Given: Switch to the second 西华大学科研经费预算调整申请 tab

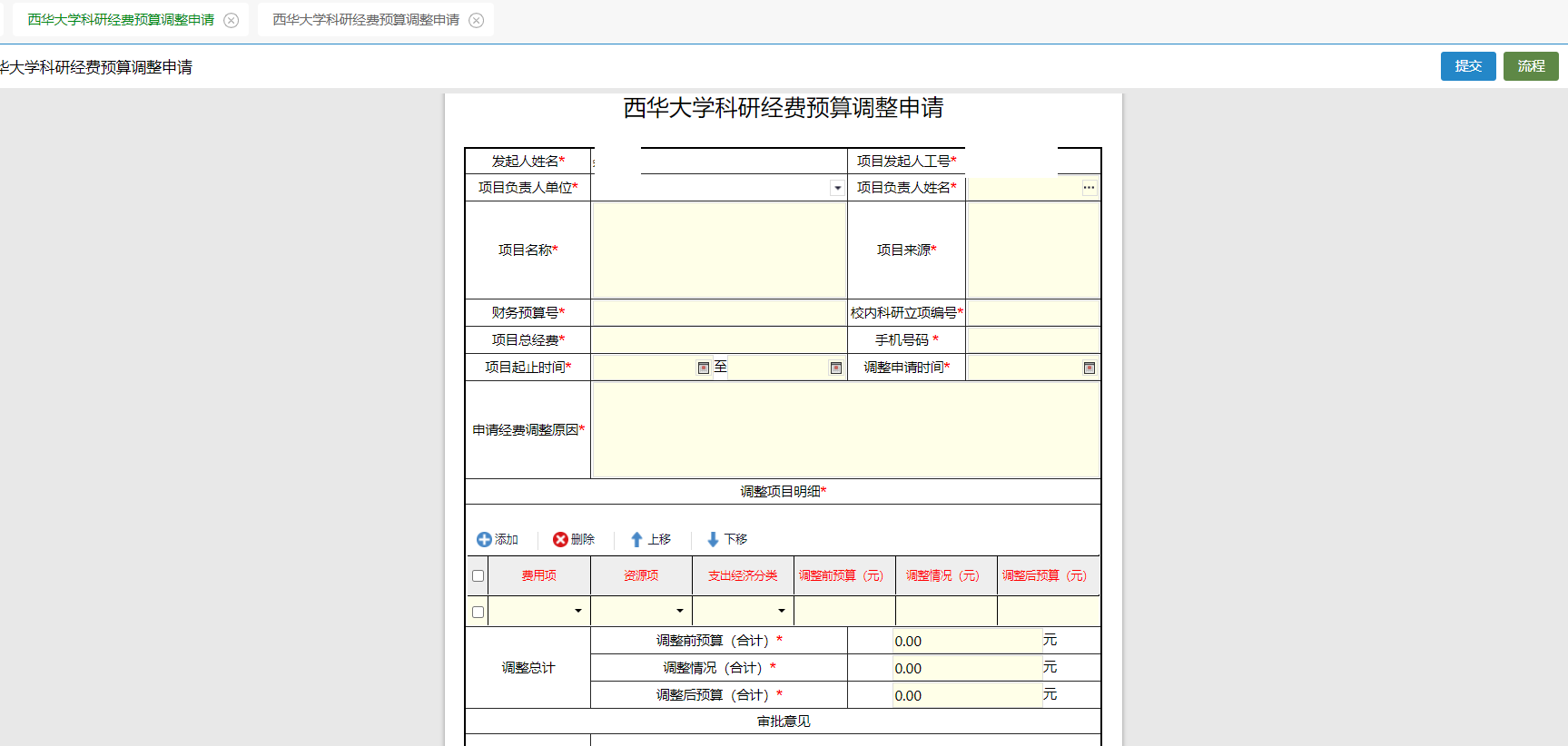Looking at the screenshot, I should coord(366,20).
